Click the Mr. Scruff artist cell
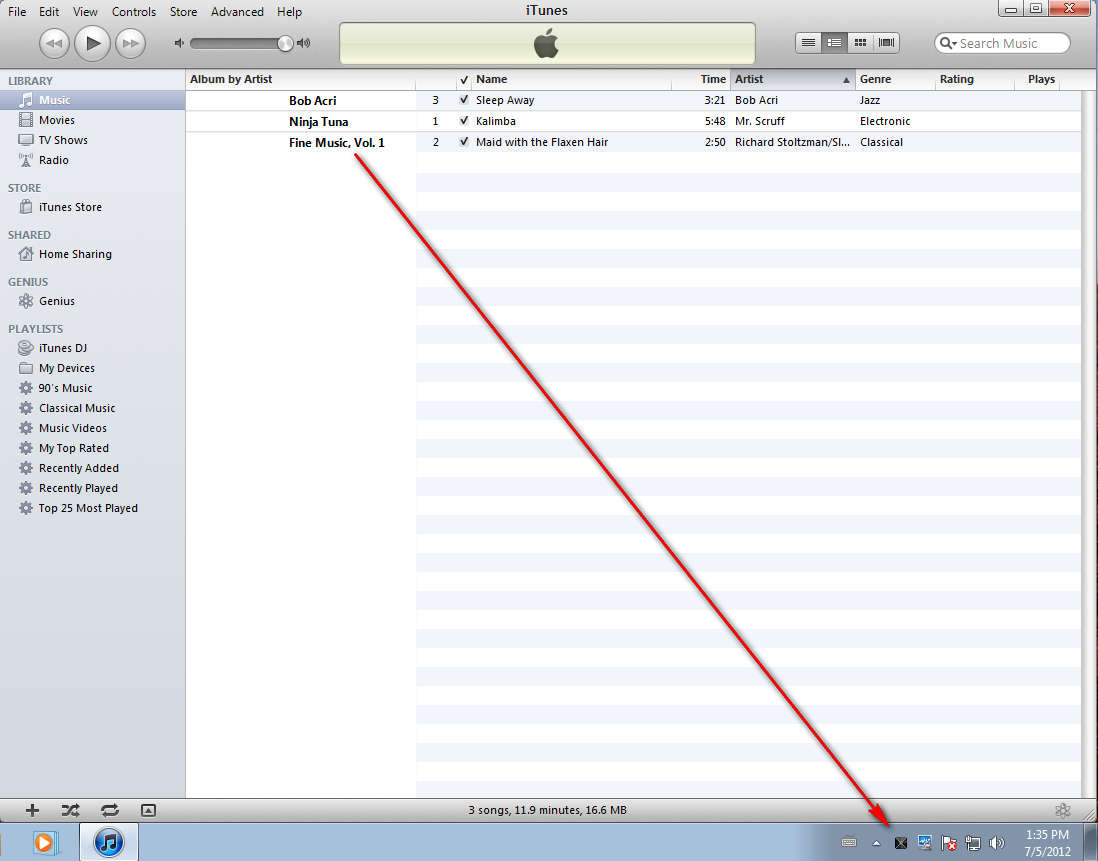Viewport: 1098px width, 861px height. [760, 121]
